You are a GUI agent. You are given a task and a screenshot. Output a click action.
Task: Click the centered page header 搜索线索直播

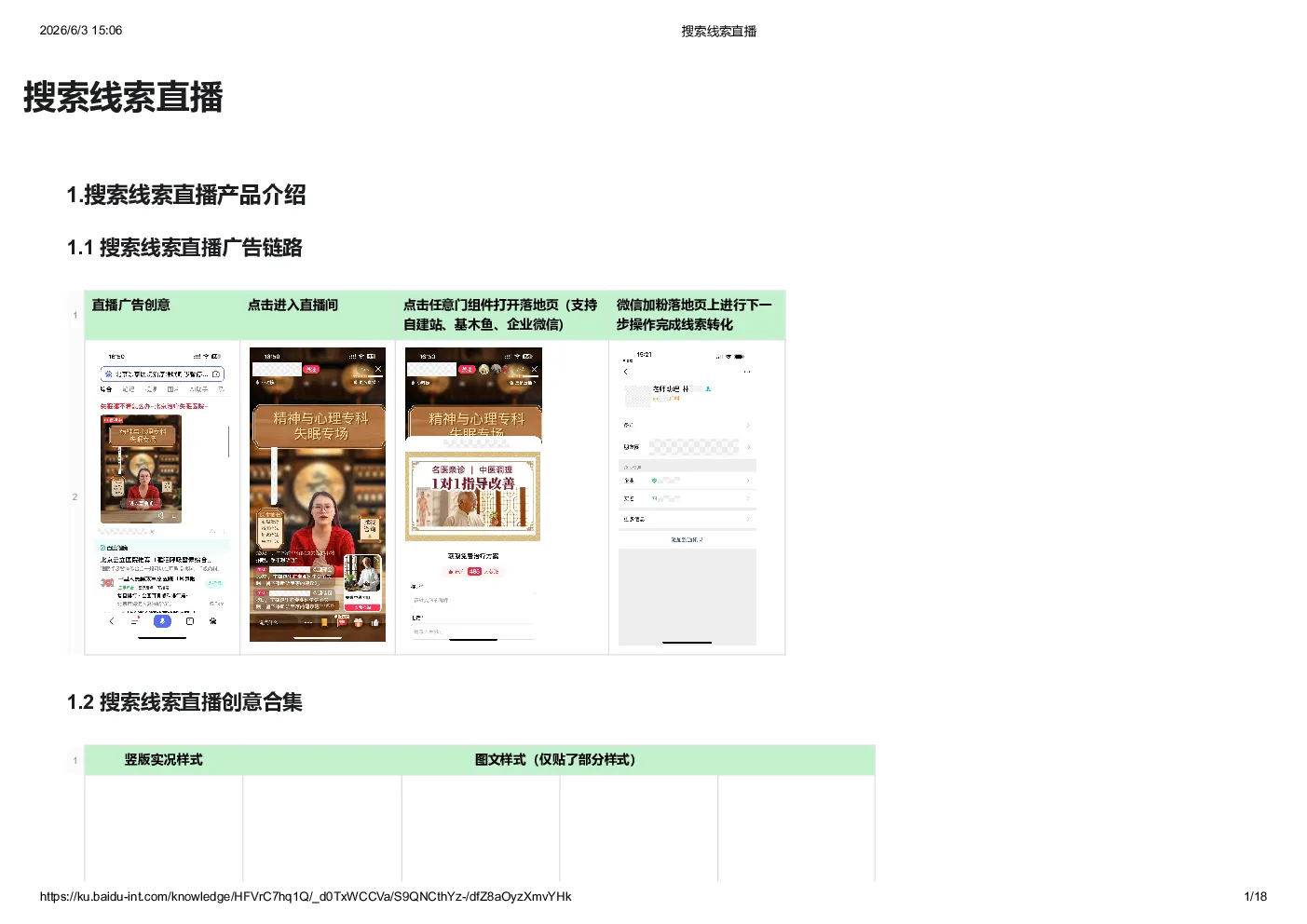(x=718, y=32)
